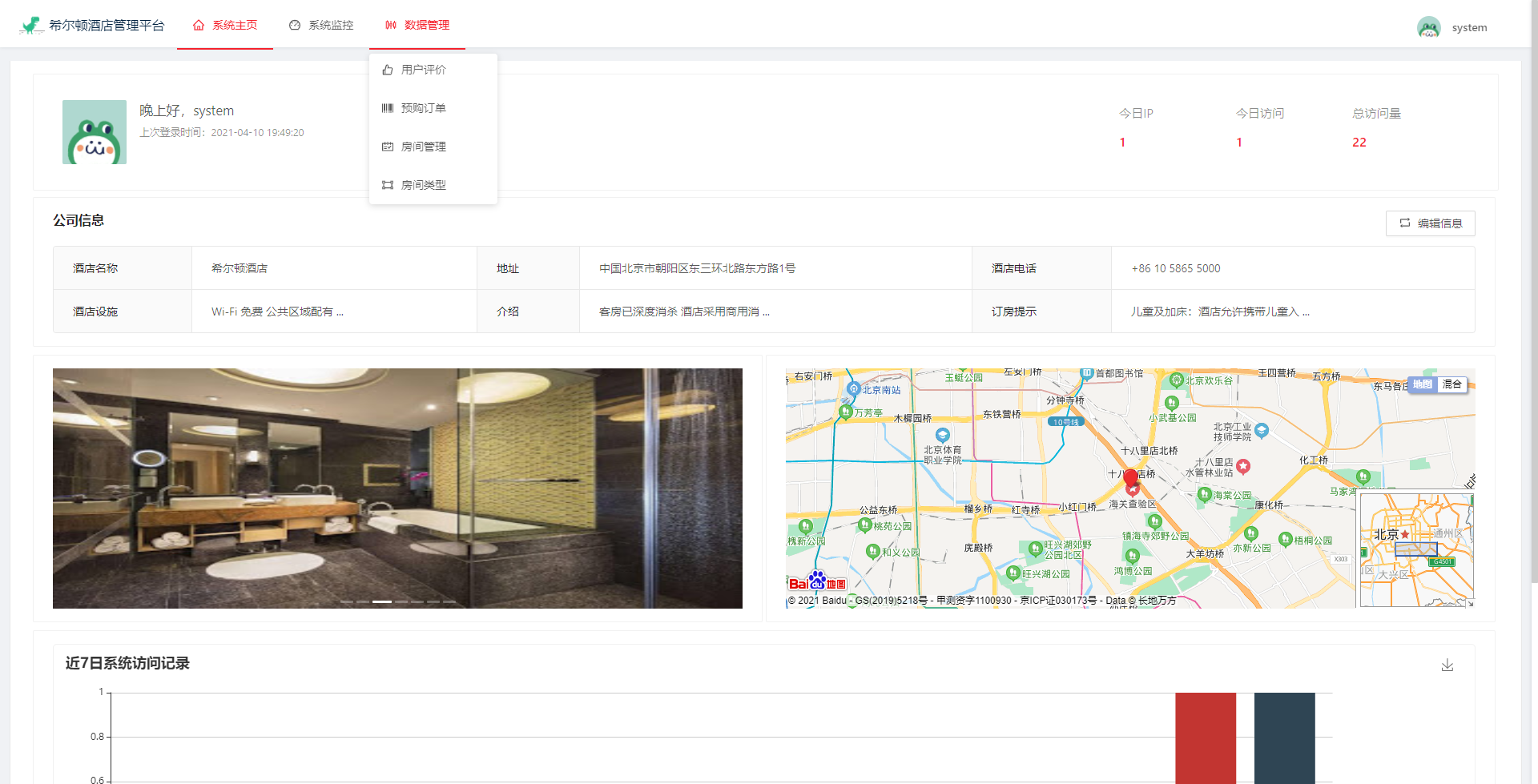The width and height of the screenshot is (1538, 784).
Task: Expand the 数据管理 dropdown menu
Action: (x=417, y=26)
